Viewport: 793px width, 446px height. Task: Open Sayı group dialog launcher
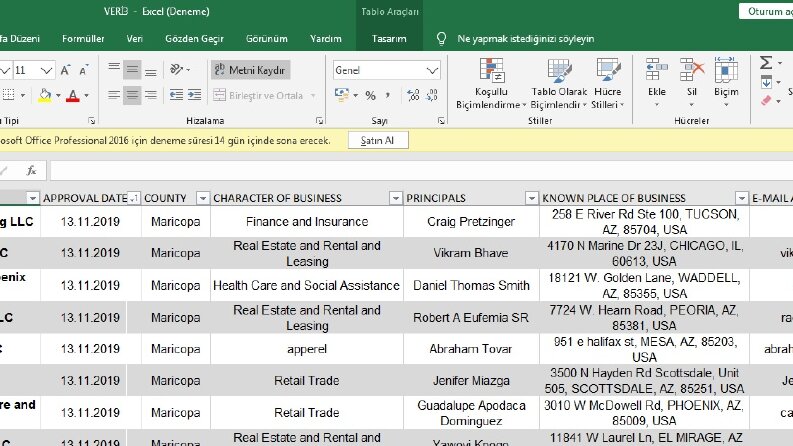click(x=441, y=121)
